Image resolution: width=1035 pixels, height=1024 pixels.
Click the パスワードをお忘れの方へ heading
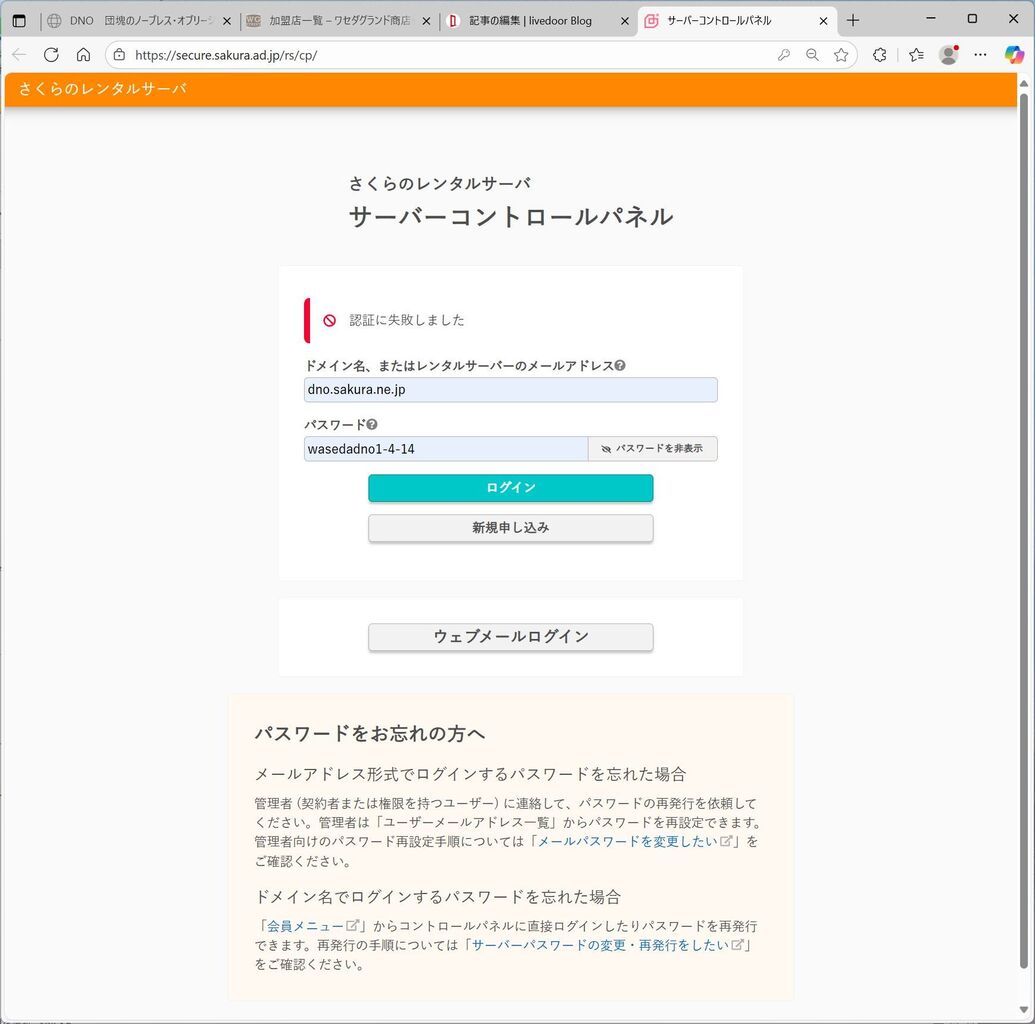(x=370, y=734)
